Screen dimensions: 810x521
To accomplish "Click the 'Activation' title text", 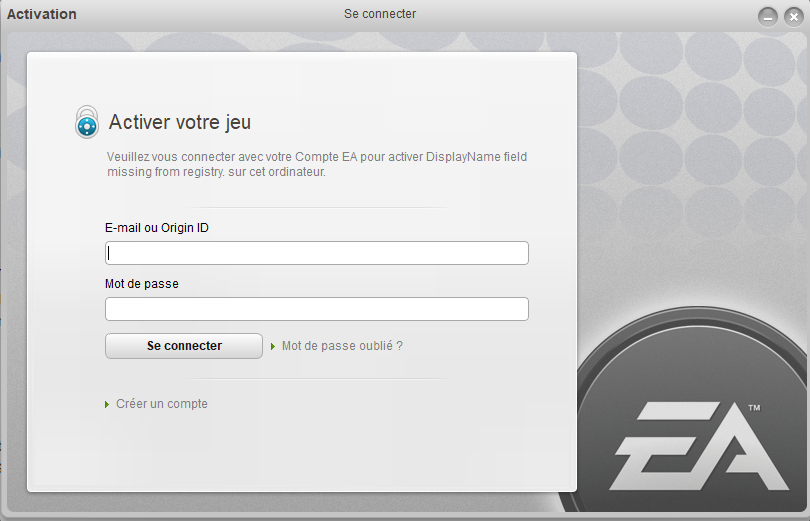I will click(41, 14).
